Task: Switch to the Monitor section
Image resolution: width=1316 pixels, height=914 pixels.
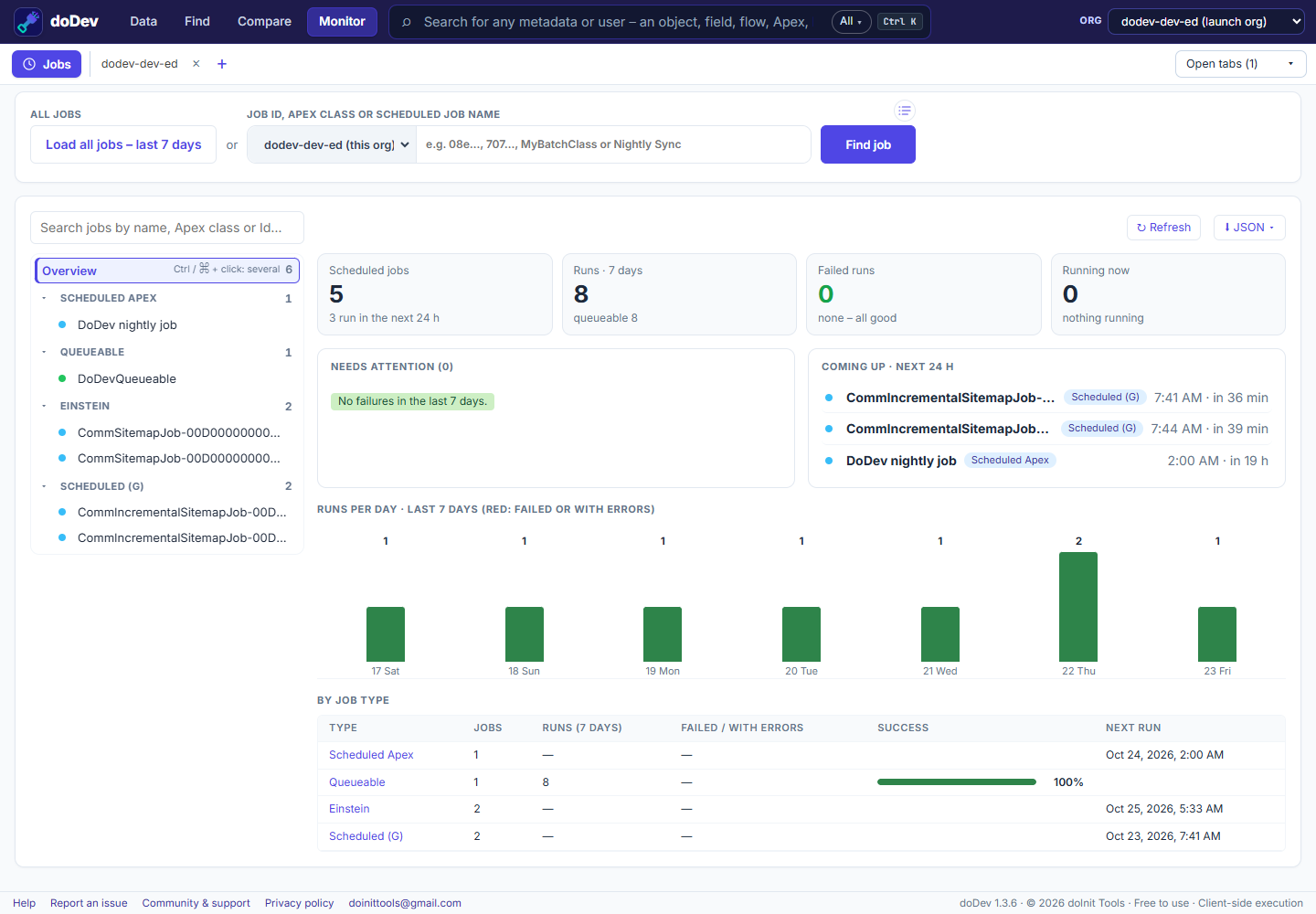Action: [x=342, y=21]
